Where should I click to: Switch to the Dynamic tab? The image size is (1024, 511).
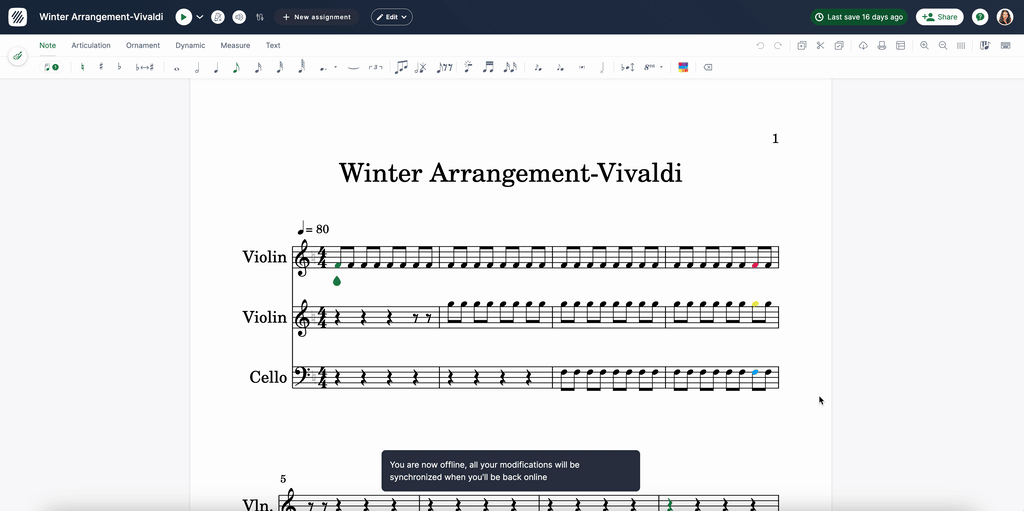point(190,46)
